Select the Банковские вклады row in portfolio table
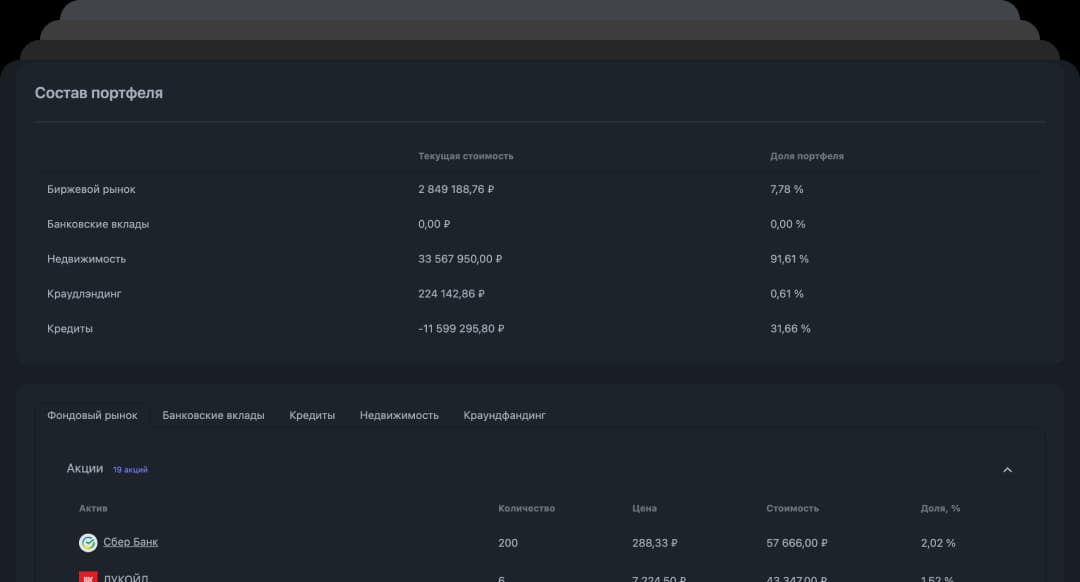1080x582 pixels. tap(539, 224)
